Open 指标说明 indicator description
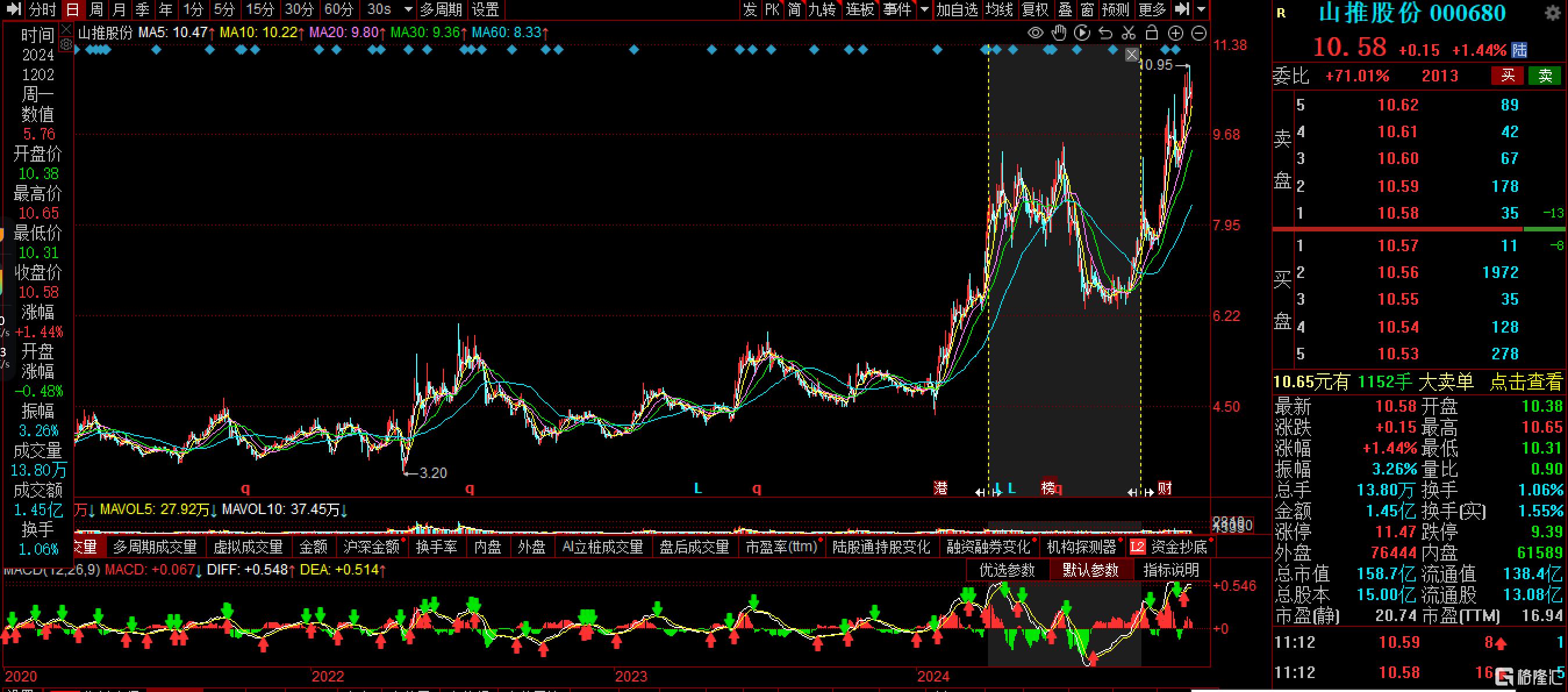This screenshot has width=1568, height=692. click(1171, 570)
